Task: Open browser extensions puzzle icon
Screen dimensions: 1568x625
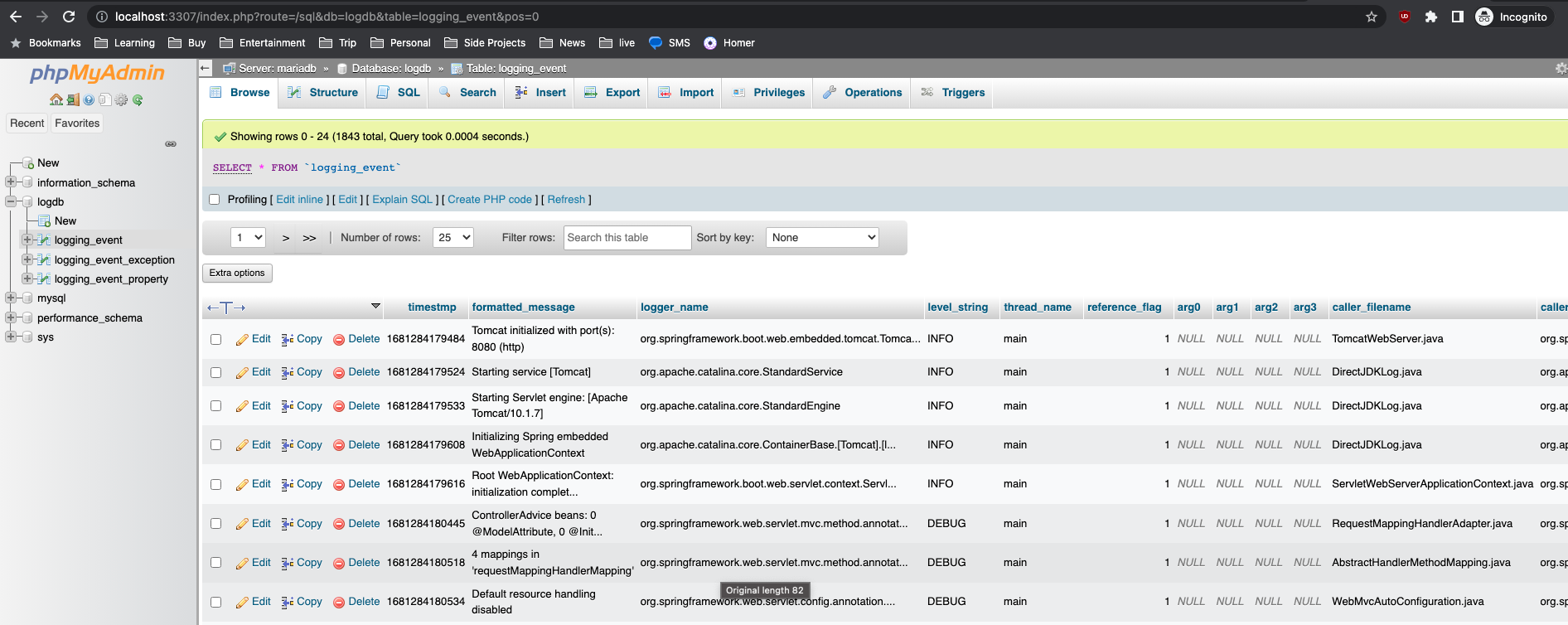Action: click(x=1430, y=17)
